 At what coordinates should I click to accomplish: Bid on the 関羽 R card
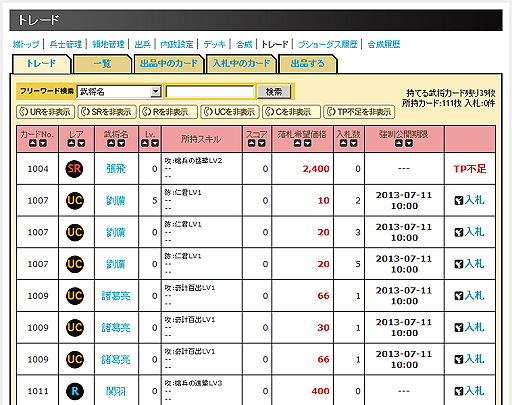coord(469,391)
